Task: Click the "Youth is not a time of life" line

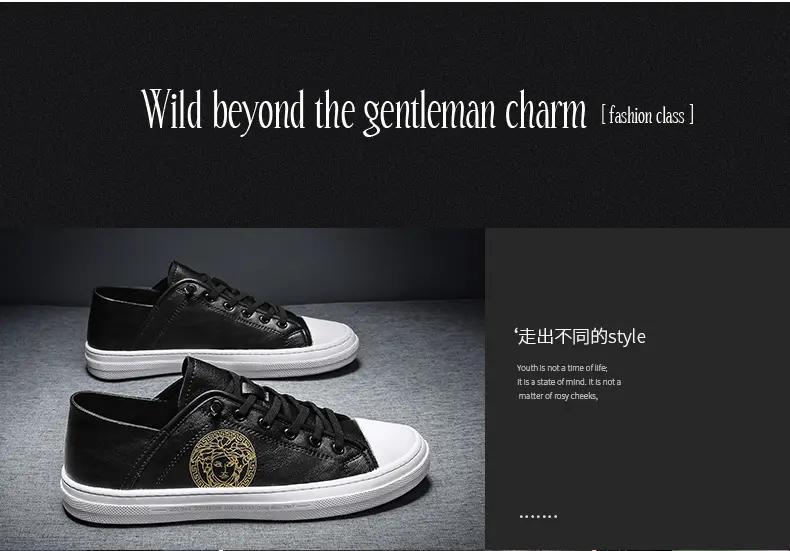Action: [562, 368]
